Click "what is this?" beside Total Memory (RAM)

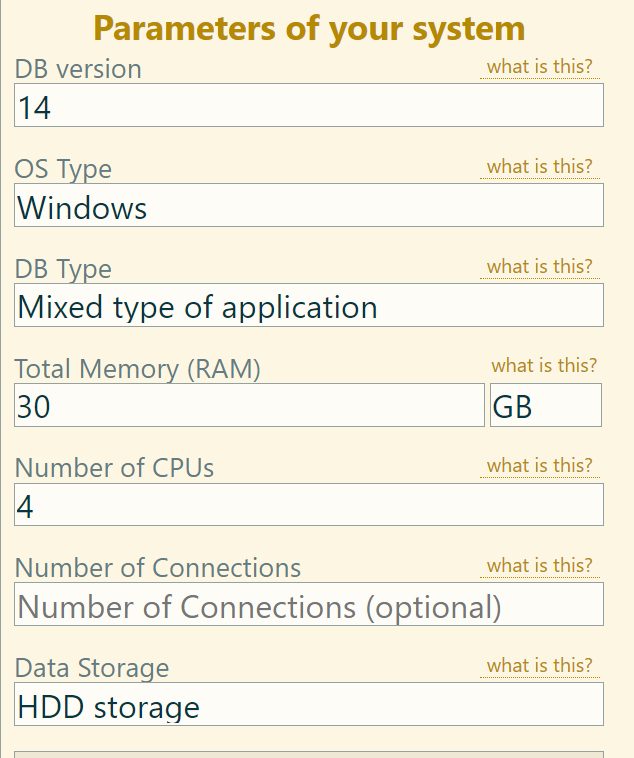(x=544, y=365)
